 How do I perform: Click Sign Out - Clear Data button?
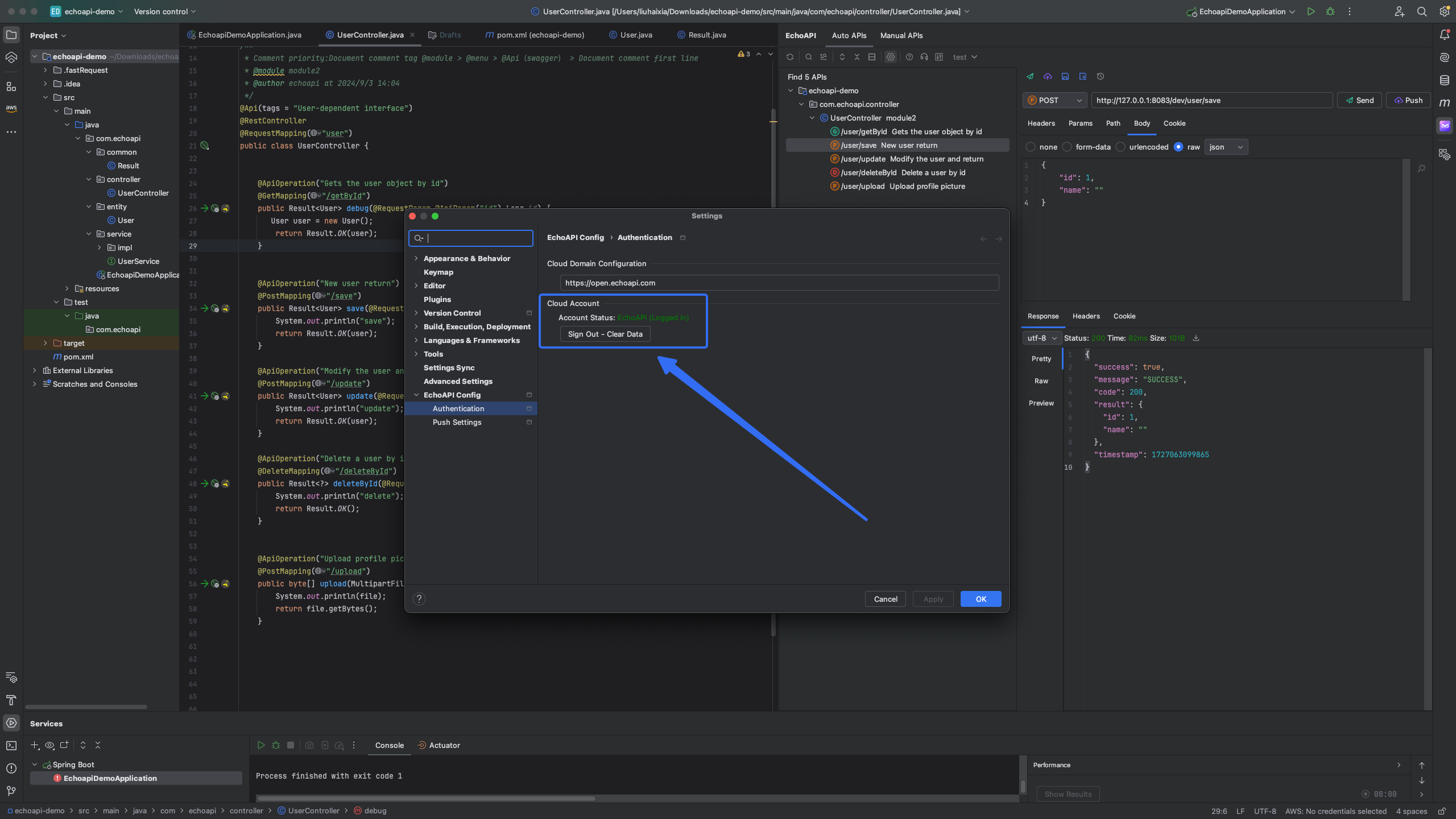point(605,334)
